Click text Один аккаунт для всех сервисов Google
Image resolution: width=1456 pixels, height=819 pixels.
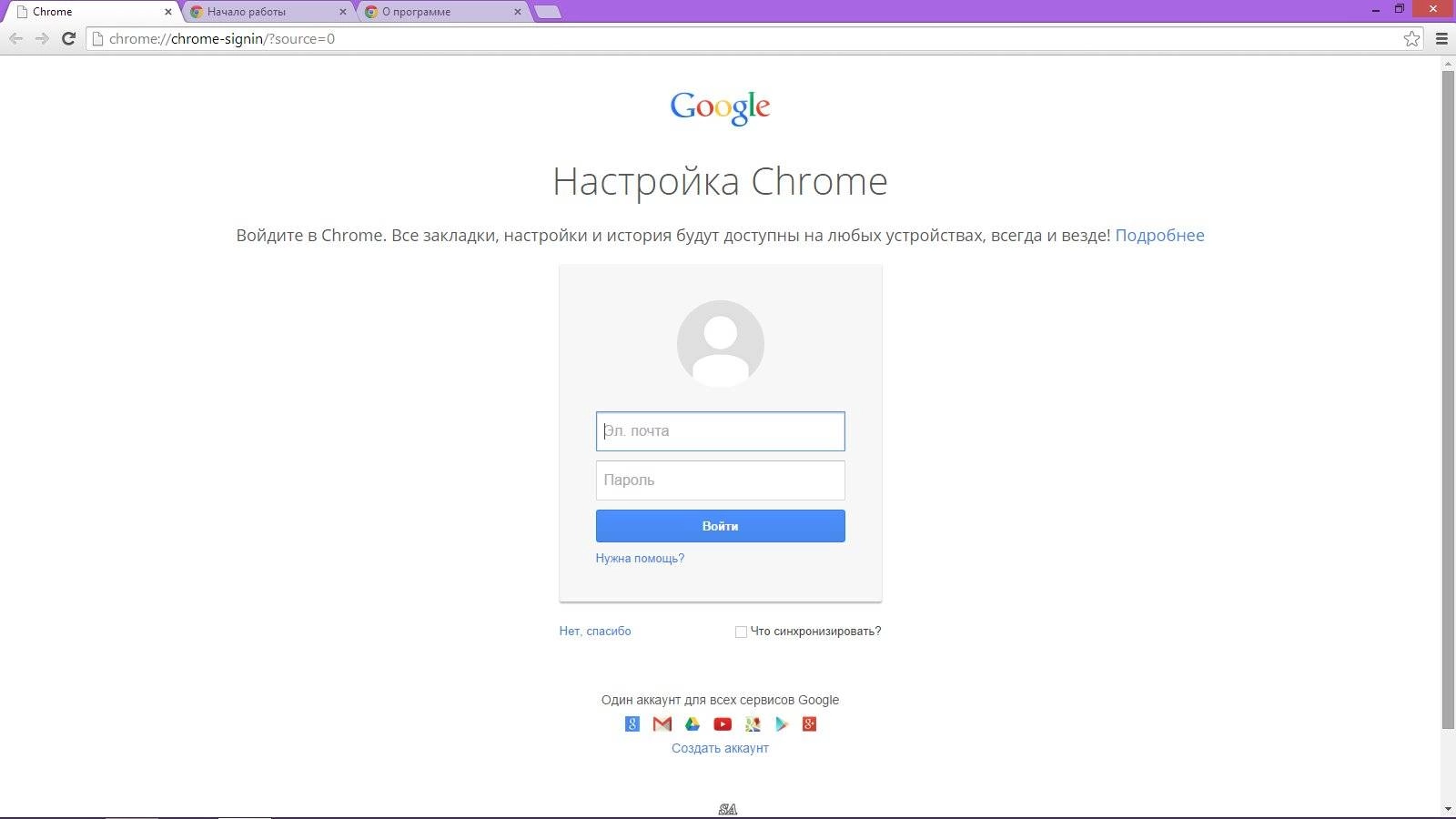[x=720, y=700]
